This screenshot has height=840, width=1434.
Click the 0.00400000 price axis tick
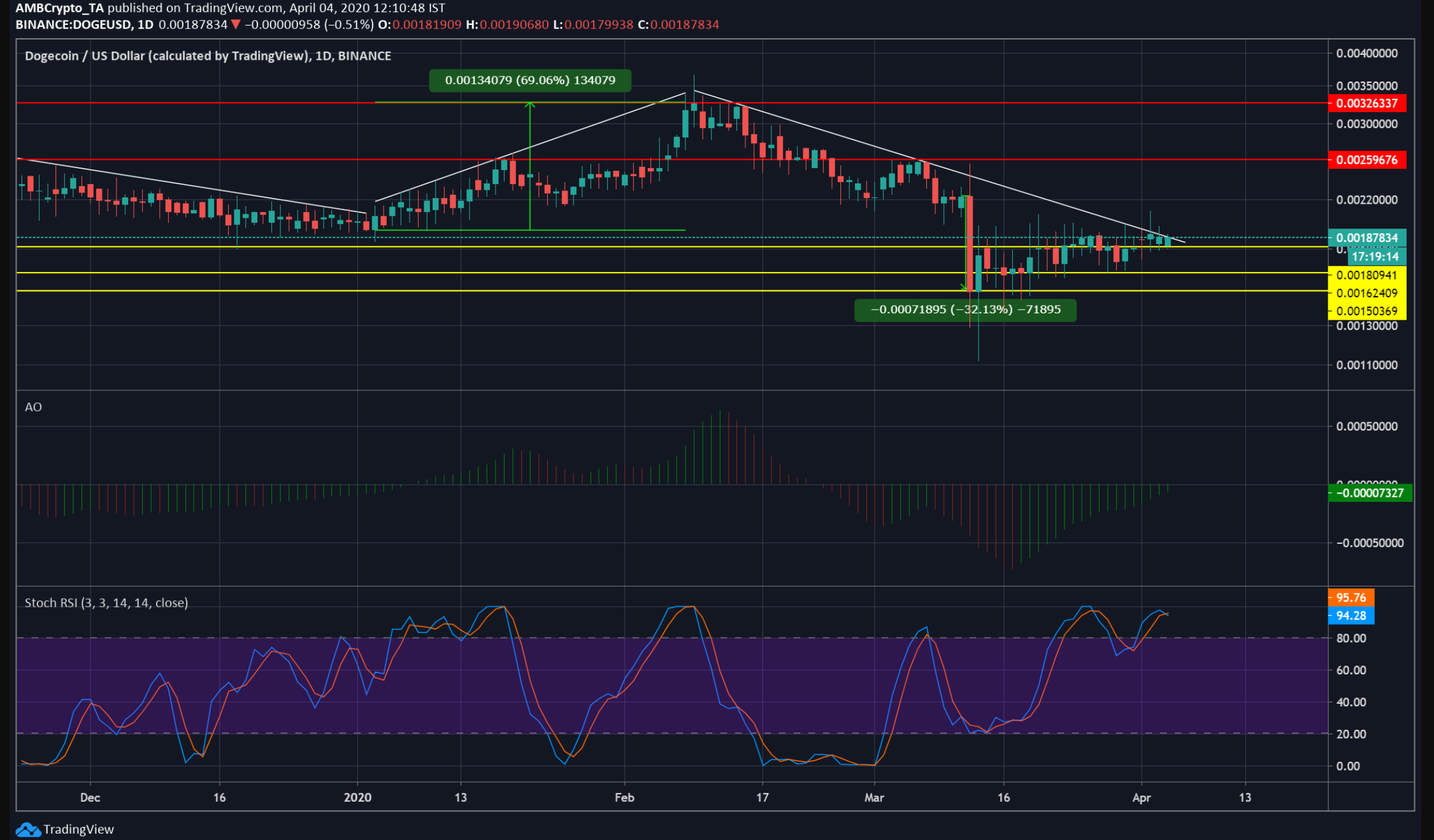tap(1367, 53)
